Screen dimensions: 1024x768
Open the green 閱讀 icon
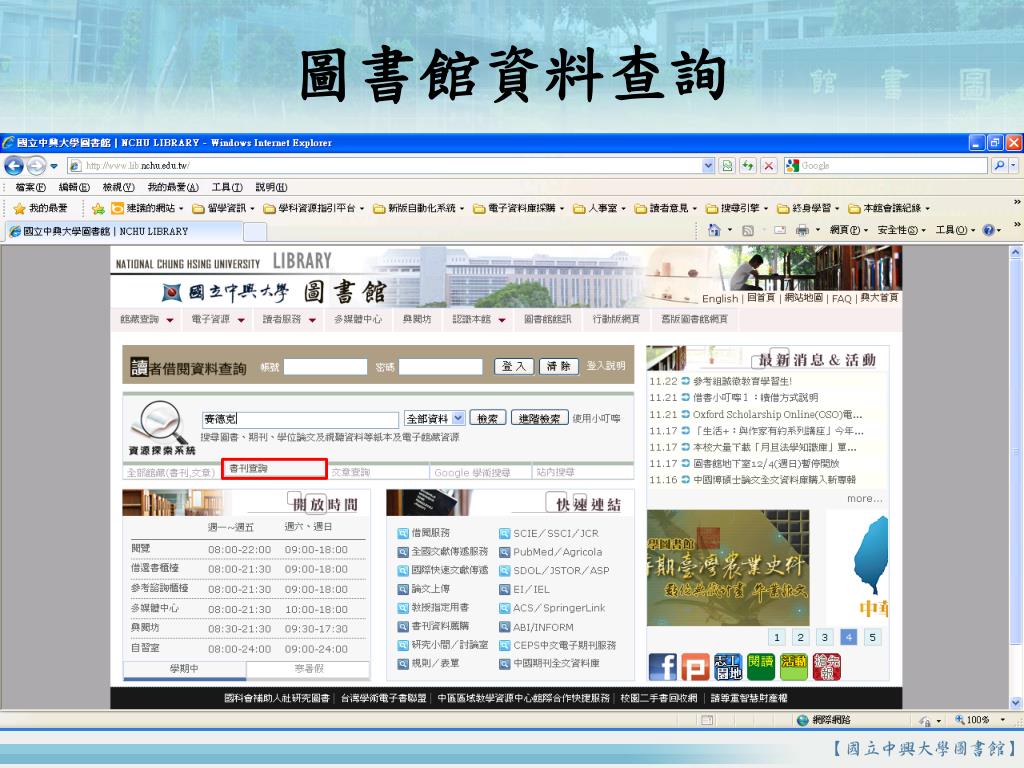tap(760, 667)
